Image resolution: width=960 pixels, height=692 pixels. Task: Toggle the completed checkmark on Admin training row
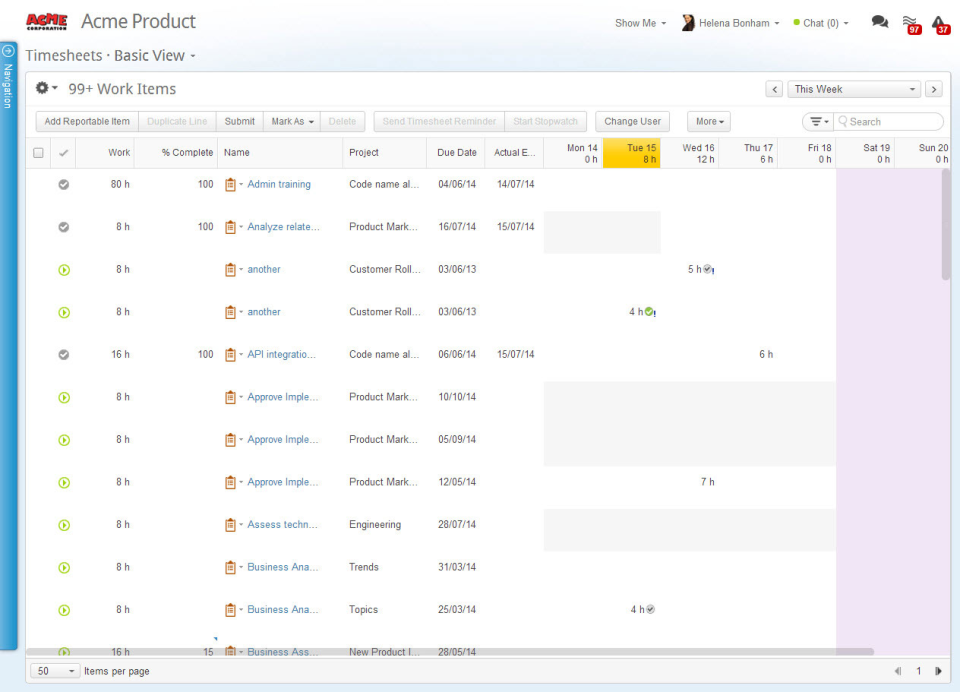point(64,184)
